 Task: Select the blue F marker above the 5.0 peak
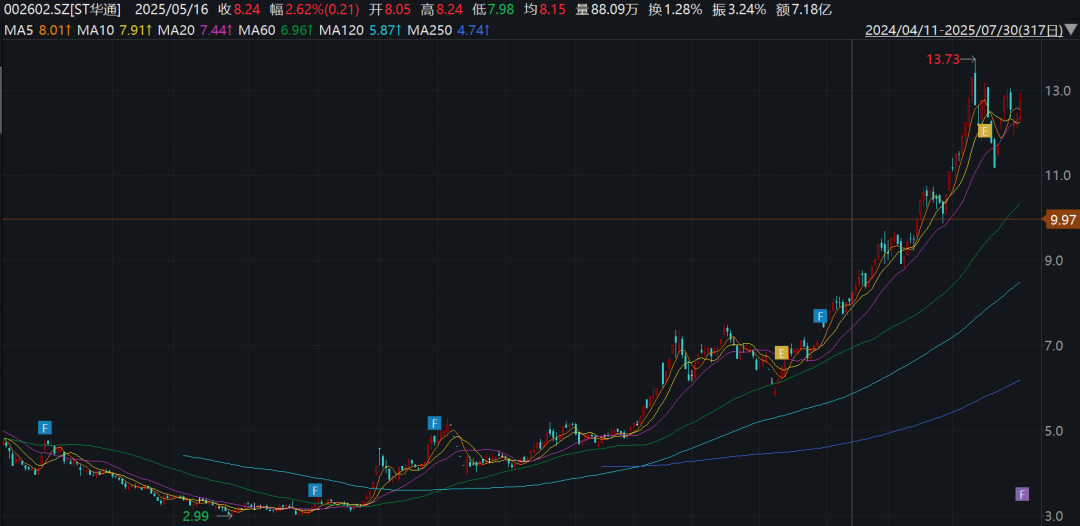(434, 423)
